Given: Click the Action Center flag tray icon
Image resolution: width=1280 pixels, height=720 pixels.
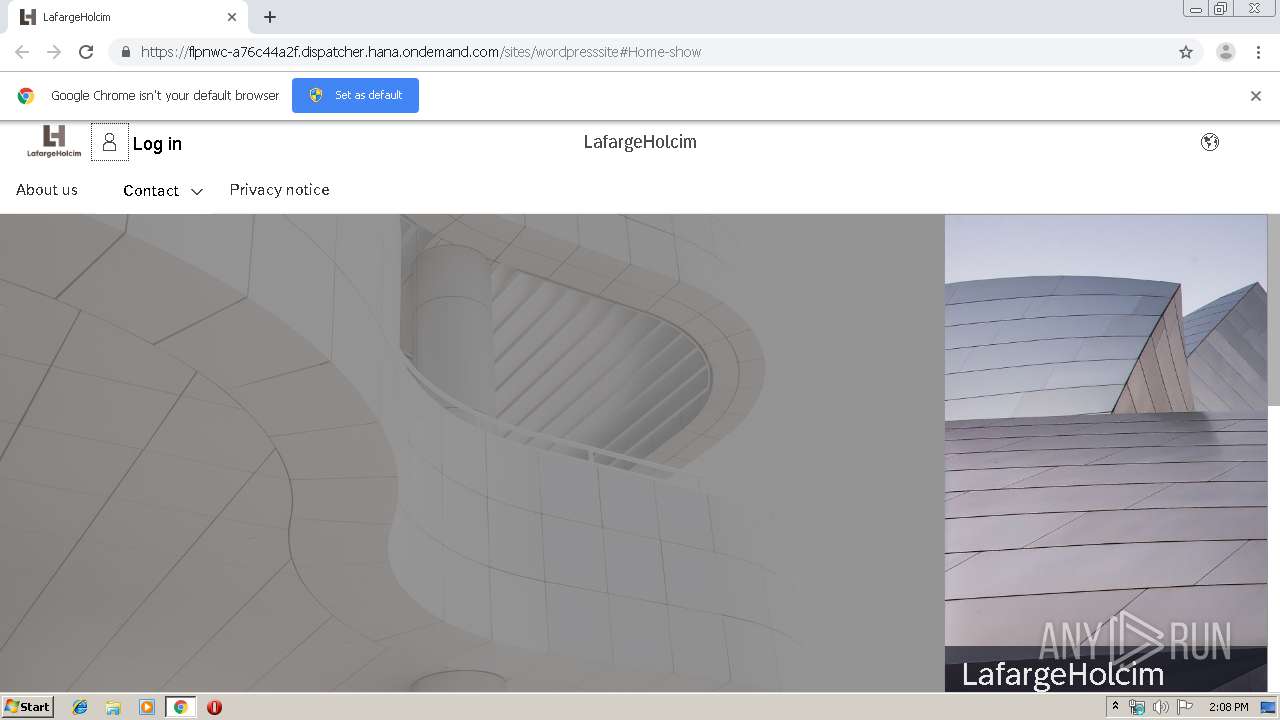Looking at the screenshot, I should point(1185,707).
